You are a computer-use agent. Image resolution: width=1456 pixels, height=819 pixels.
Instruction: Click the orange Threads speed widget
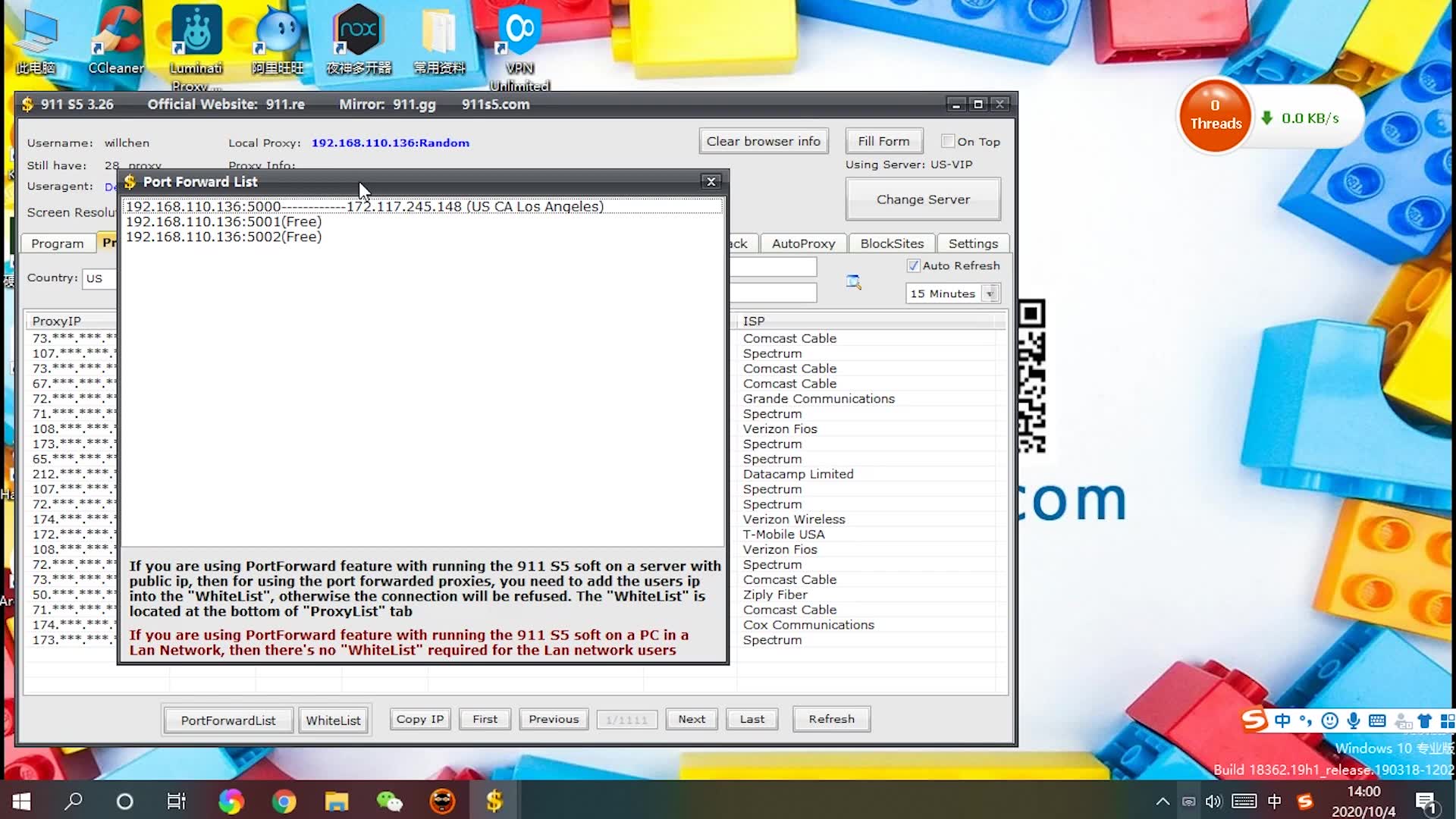(x=1215, y=116)
